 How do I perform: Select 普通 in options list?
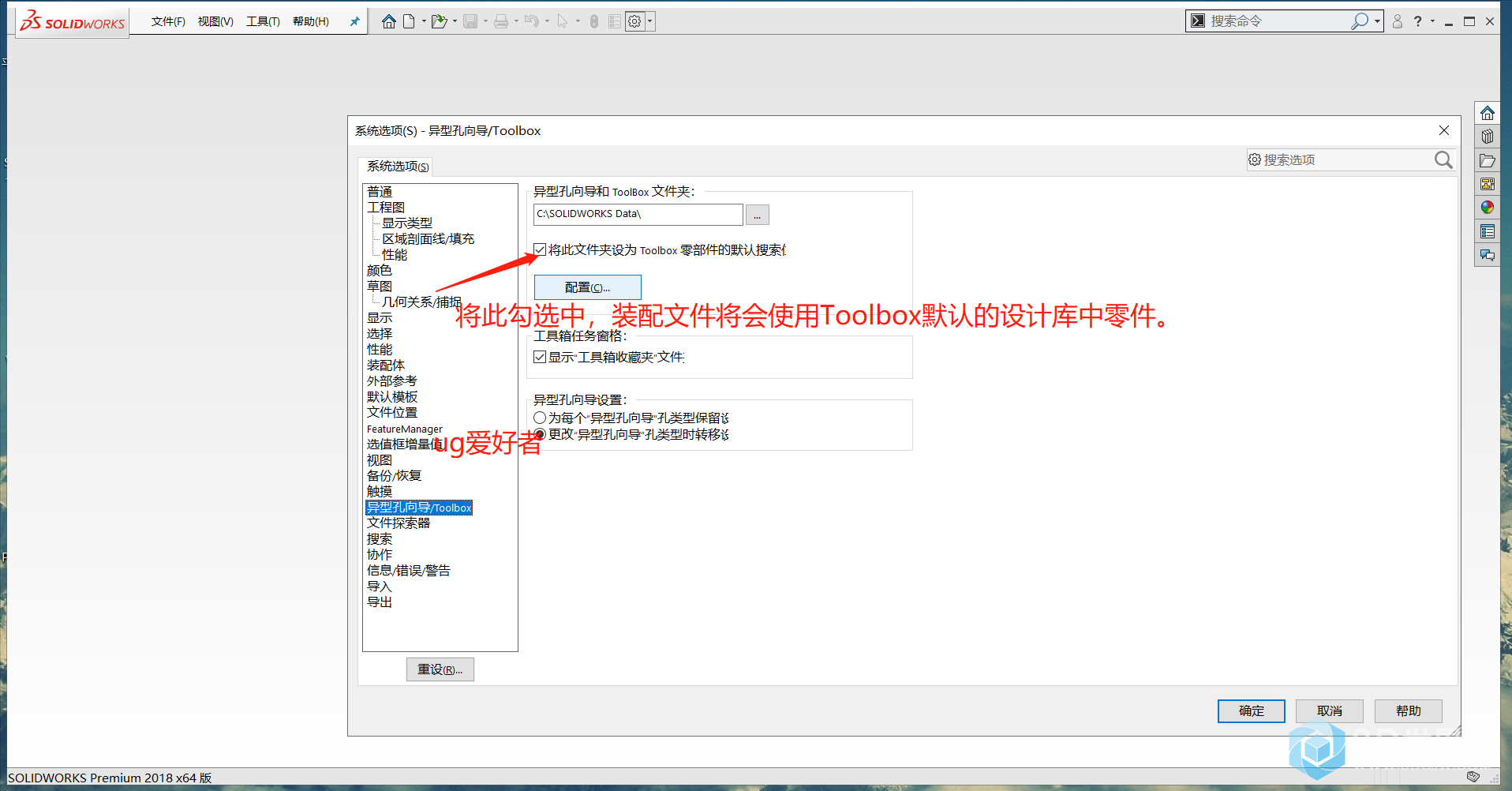pos(380,192)
